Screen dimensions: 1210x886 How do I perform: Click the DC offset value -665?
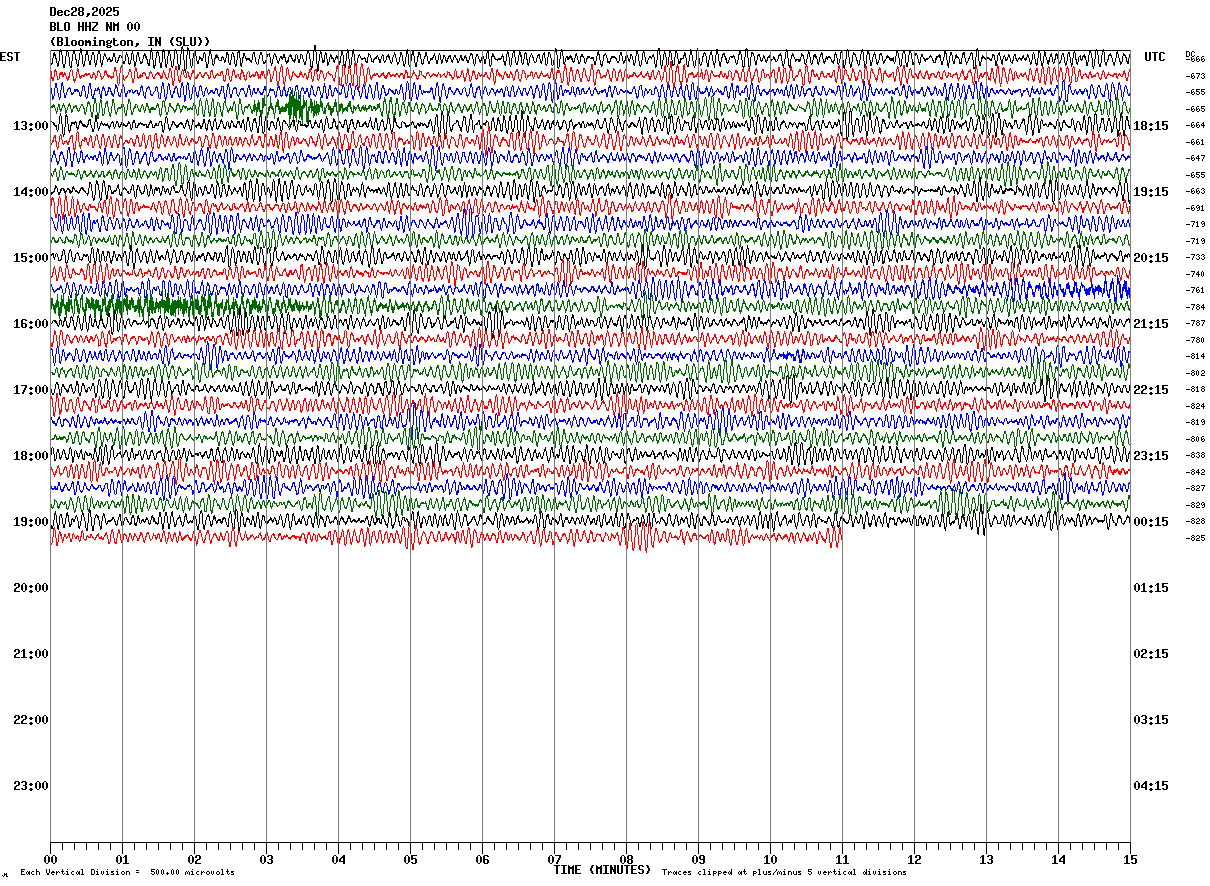pos(1195,109)
